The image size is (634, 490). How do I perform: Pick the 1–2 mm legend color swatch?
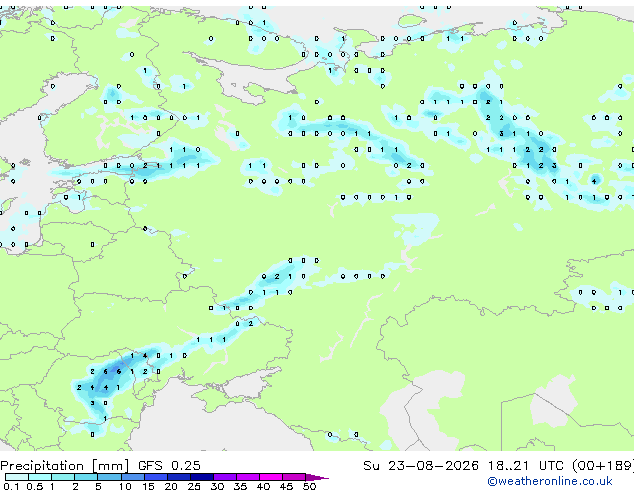[x=63, y=477]
